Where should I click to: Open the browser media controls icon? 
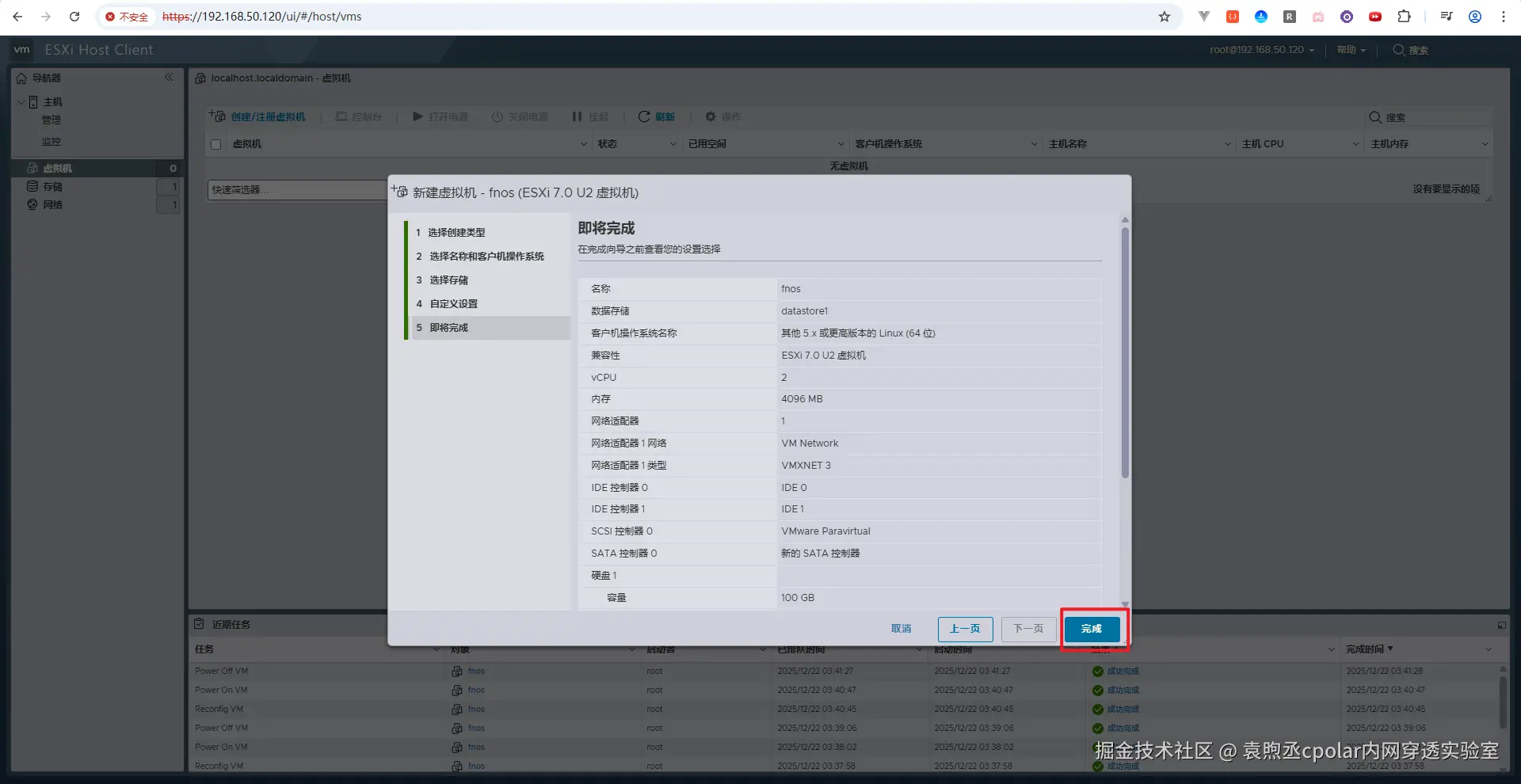click(x=1447, y=17)
